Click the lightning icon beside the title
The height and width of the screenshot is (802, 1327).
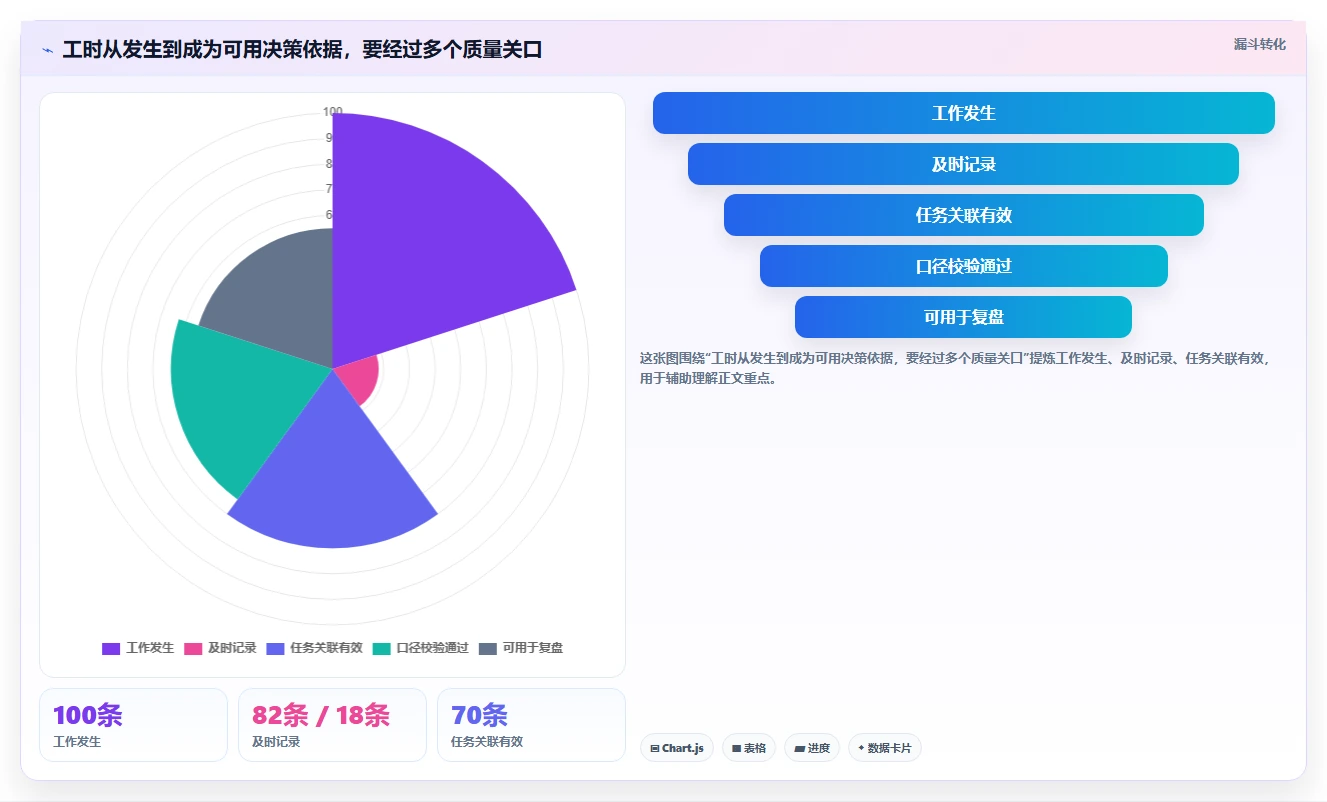(47, 50)
